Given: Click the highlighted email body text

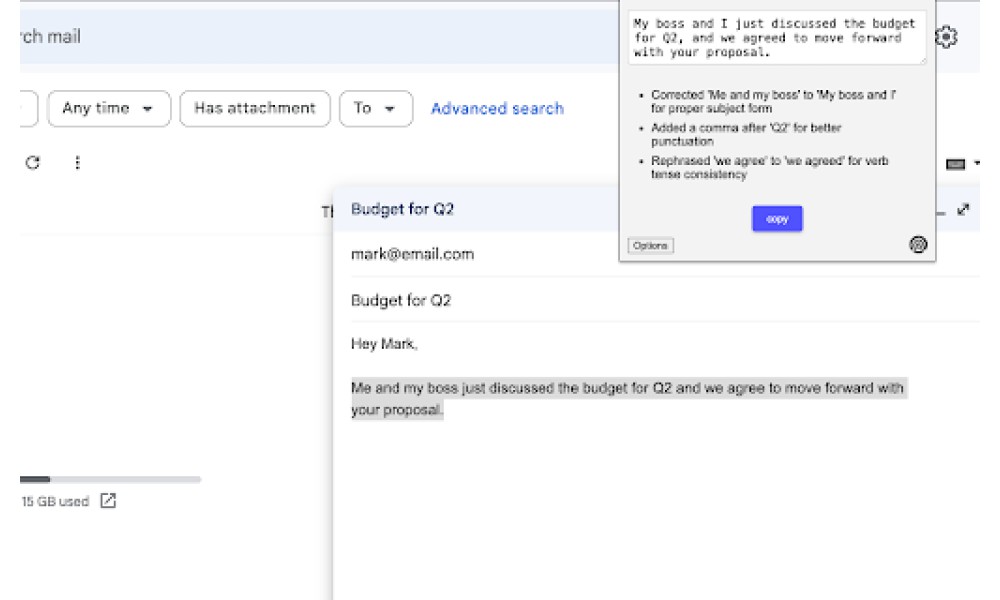Looking at the screenshot, I should (x=628, y=399).
